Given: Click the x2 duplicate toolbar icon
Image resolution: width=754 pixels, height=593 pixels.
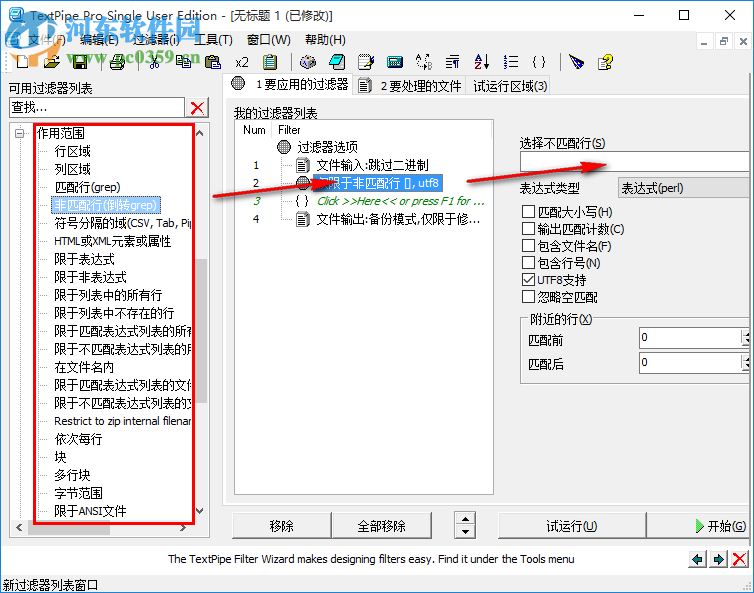Looking at the screenshot, I should [x=242, y=62].
